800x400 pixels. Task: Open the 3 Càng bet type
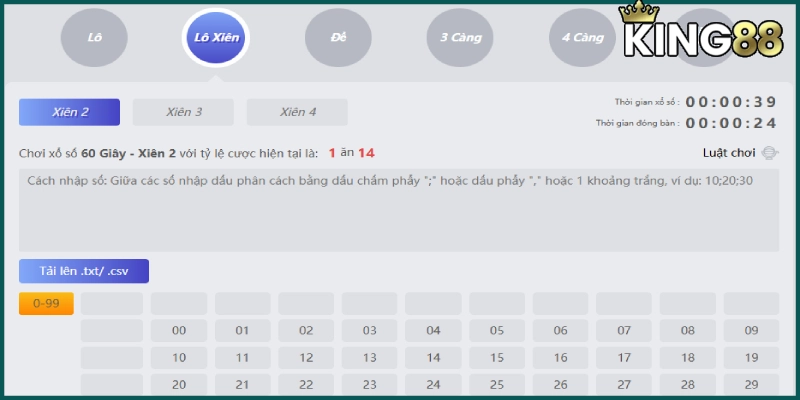(x=460, y=38)
